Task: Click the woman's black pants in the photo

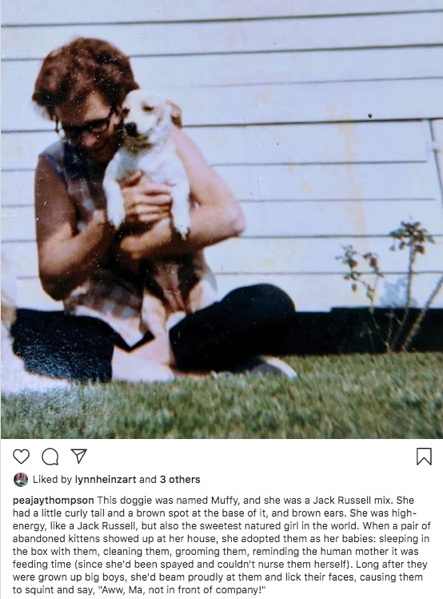Action: 229,325
